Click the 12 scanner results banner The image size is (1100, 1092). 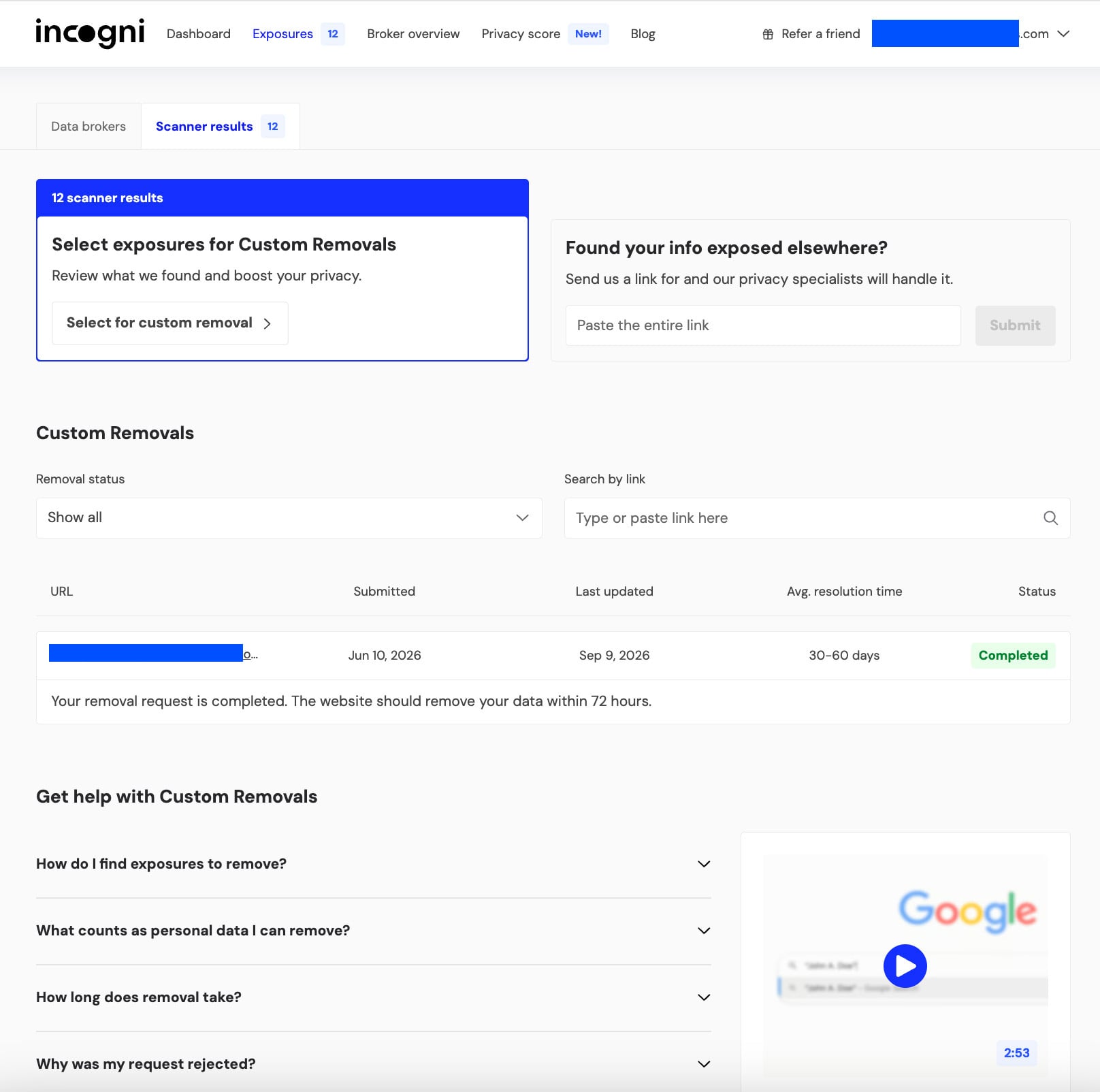[282, 198]
